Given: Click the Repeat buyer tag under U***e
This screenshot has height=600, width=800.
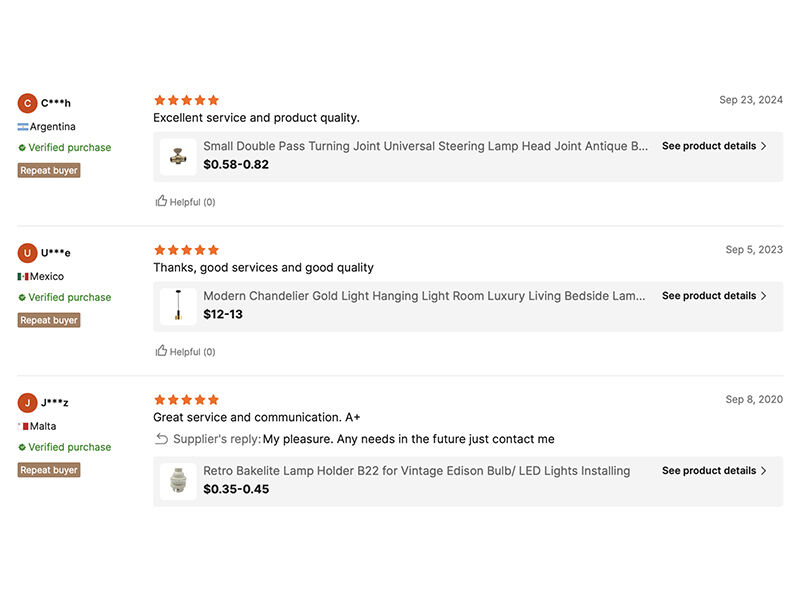Looking at the screenshot, I should 48,320.
